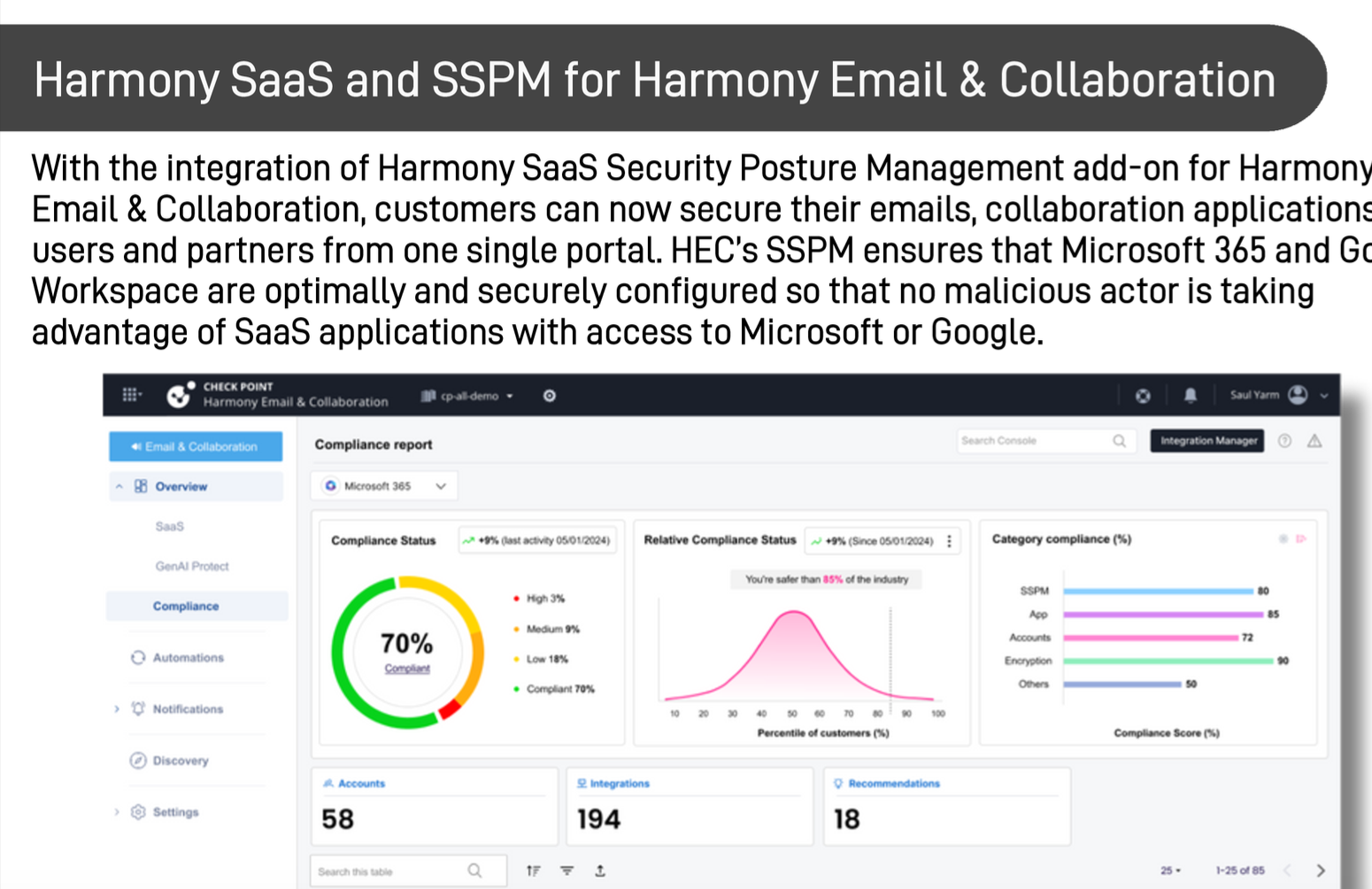This screenshot has width=1372, height=889.
Task: Open the Microsoft 365 application dropdown
Action: pyautogui.click(x=384, y=486)
